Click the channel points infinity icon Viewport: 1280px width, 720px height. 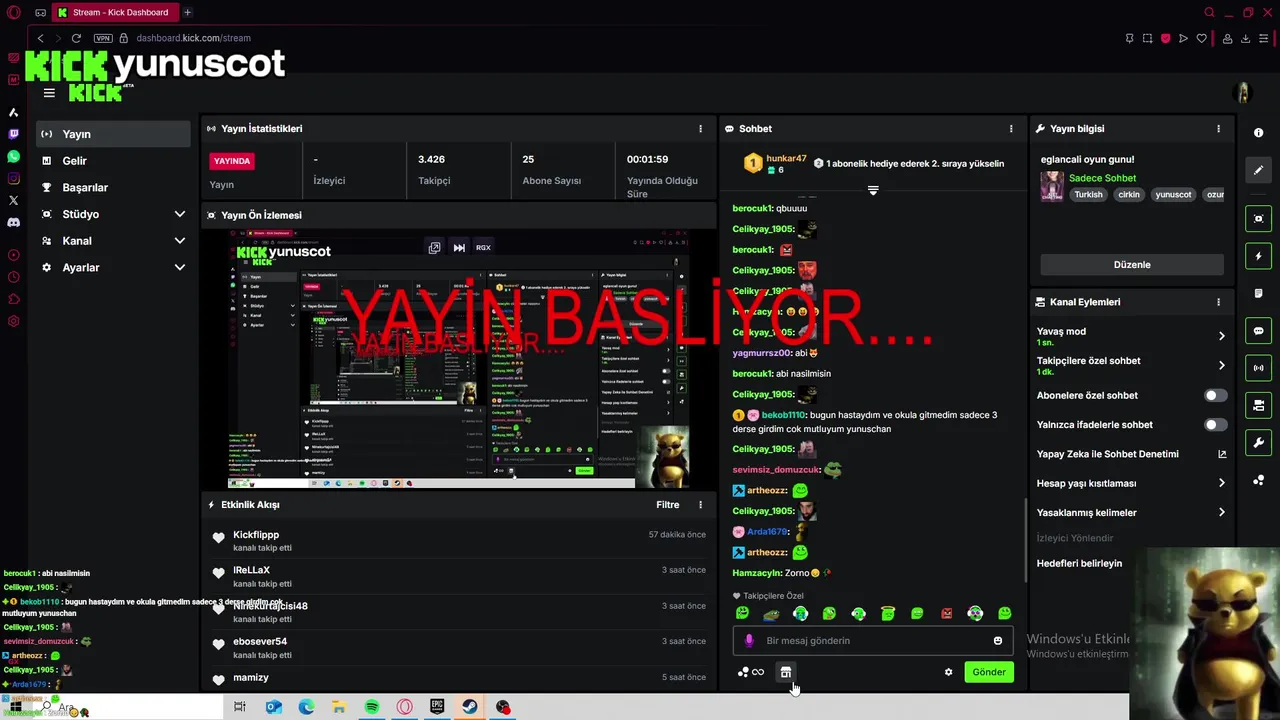pos(751,672)
